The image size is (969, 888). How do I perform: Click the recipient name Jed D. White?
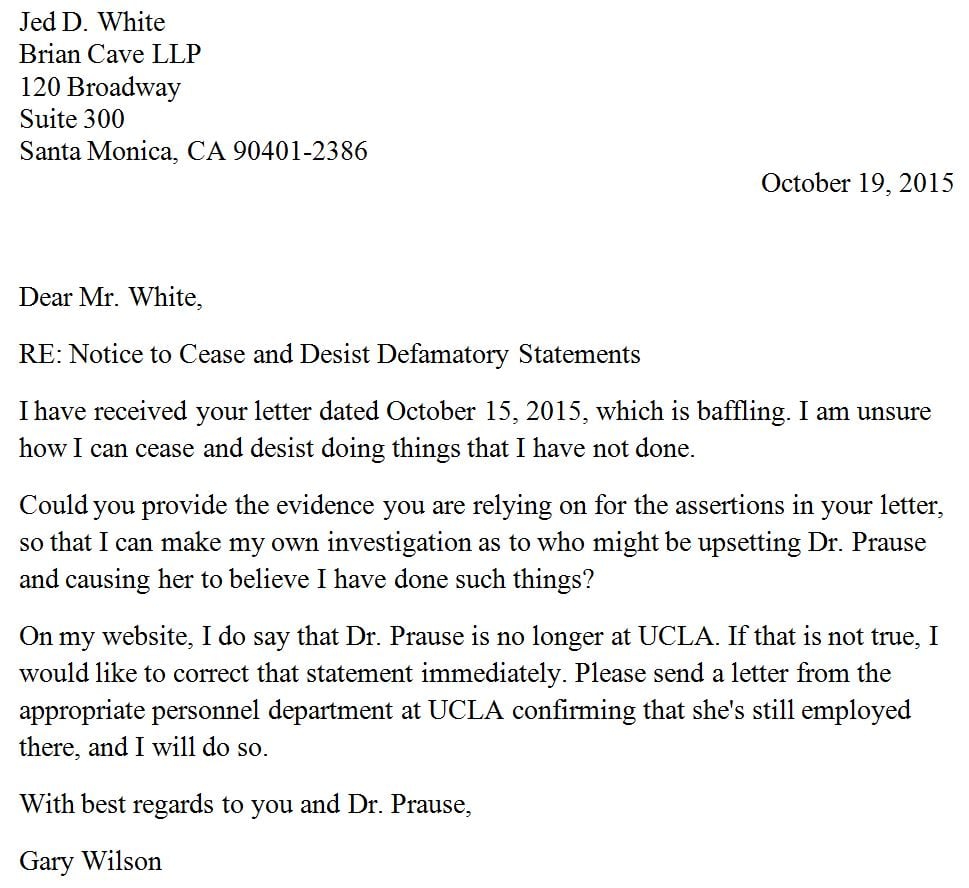point(92,22)
